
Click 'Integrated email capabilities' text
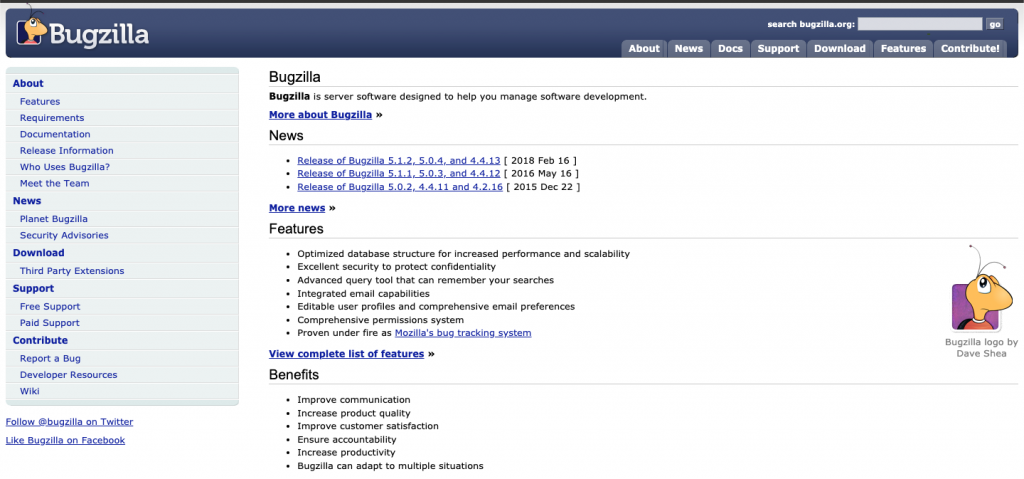[x=363, y=293]
